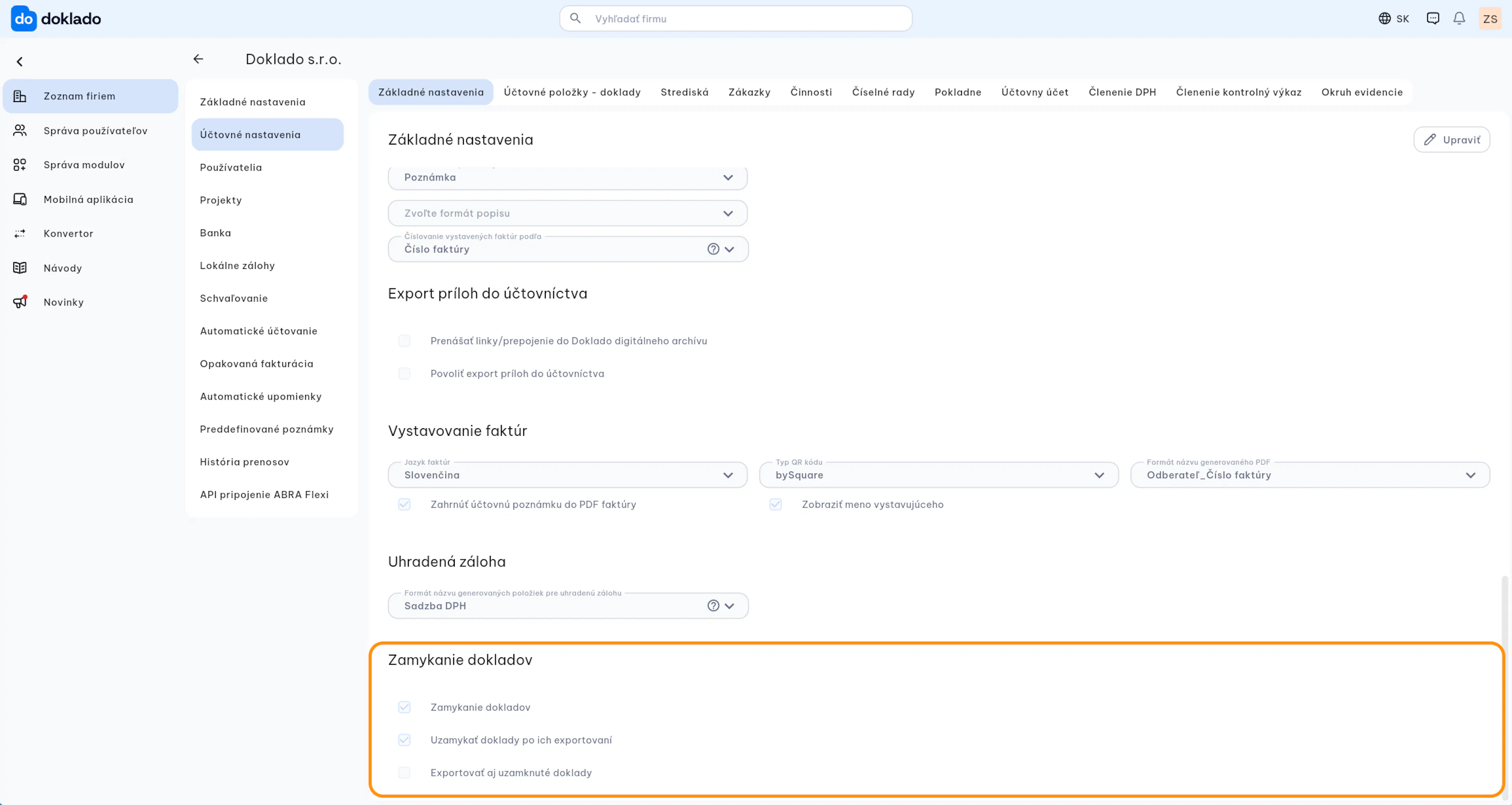This screenshot has width=1512, height=805.
Task: Click the Konvertor arrows icon
Action: click(19, 233)
